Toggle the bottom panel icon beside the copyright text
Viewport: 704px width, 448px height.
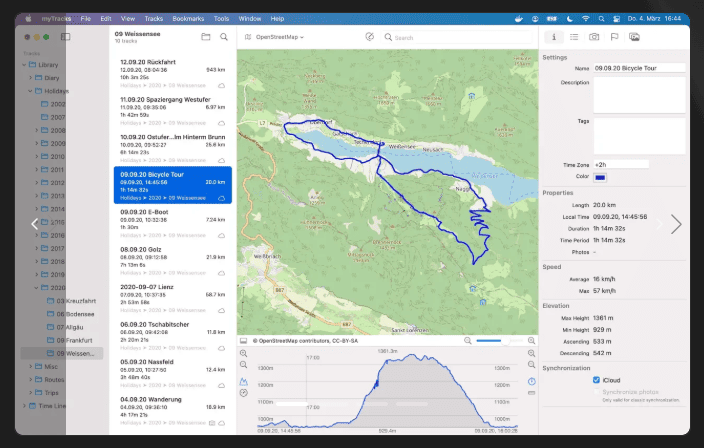pos(243,341)
